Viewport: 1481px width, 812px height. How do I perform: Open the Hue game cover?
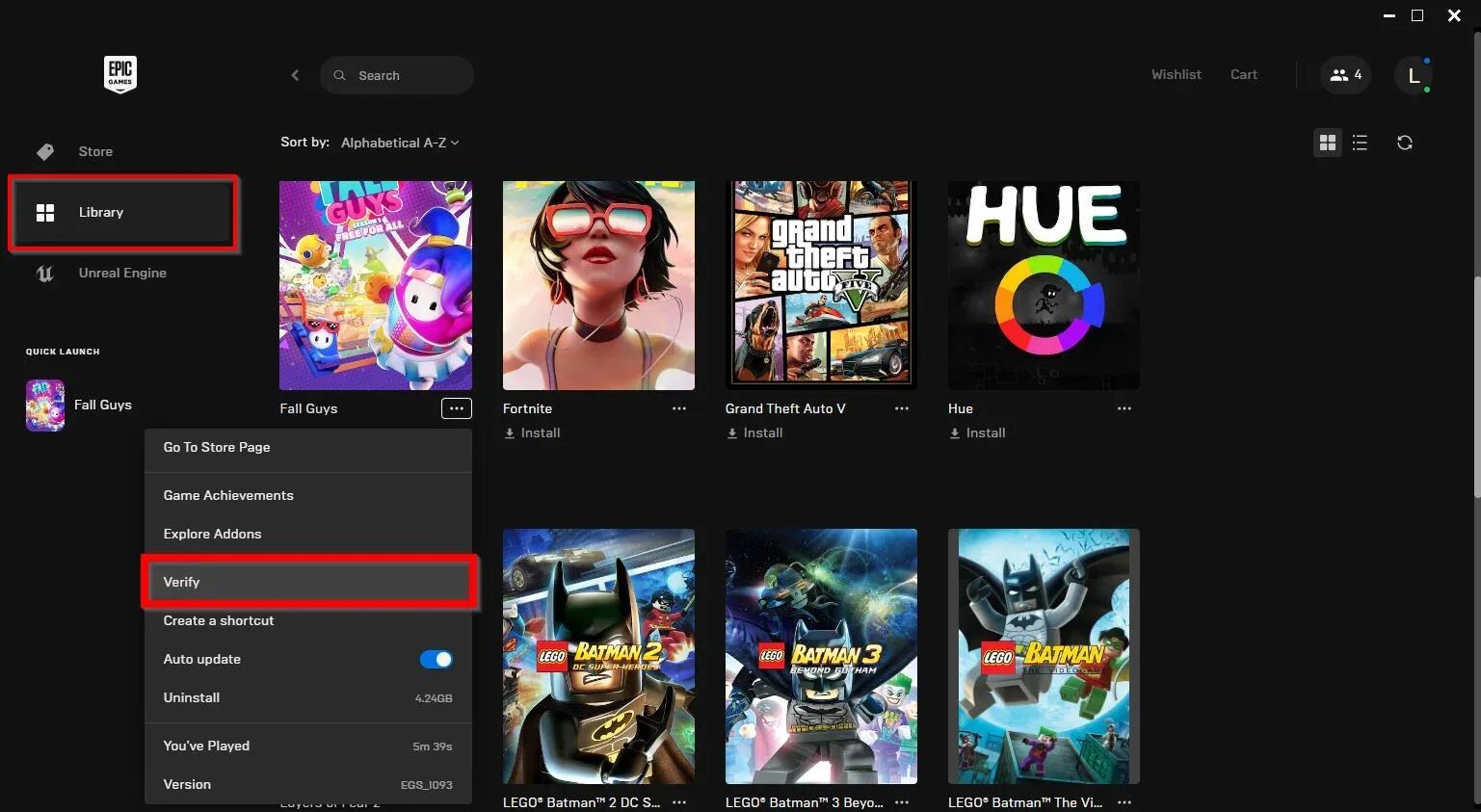click(1044, 285)
